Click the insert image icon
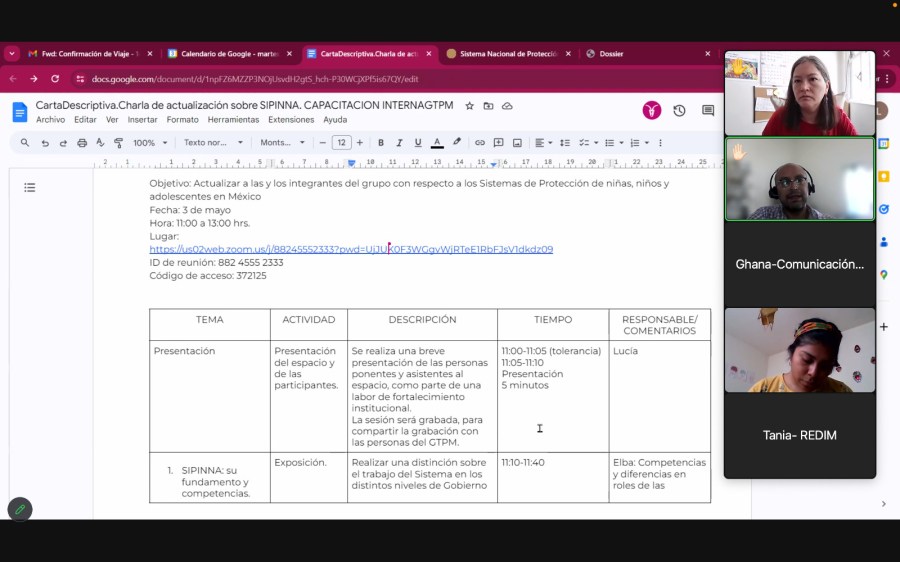This screenshot has height=562, width=900. 517,143
